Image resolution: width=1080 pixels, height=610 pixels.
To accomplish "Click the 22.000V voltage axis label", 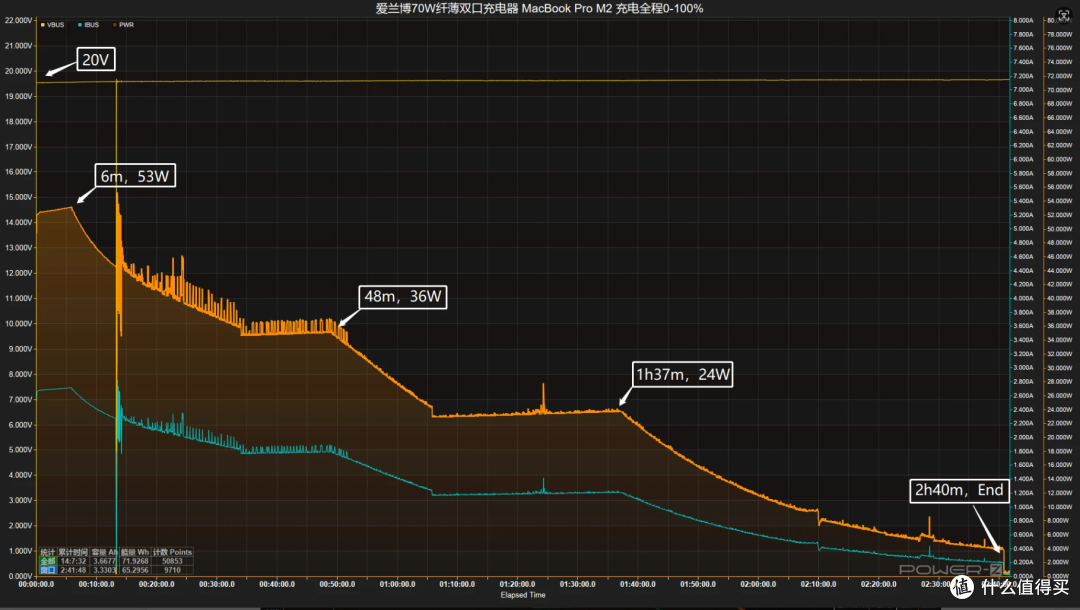I will [19, 21].
